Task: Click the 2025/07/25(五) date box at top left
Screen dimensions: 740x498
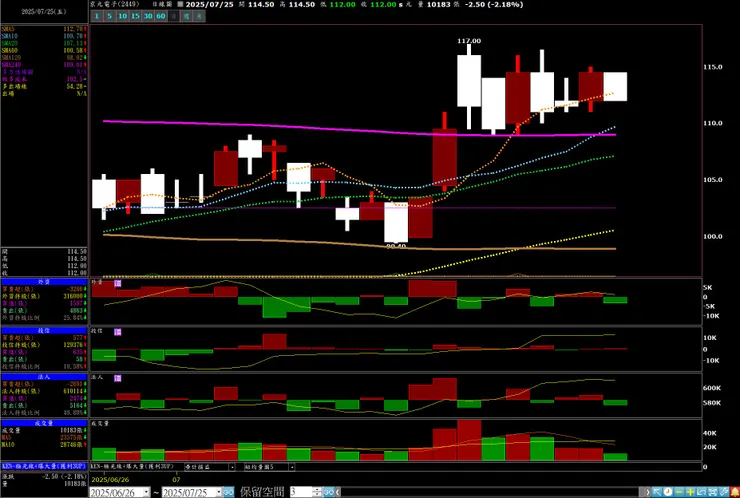Action: (x=44, y=12)
